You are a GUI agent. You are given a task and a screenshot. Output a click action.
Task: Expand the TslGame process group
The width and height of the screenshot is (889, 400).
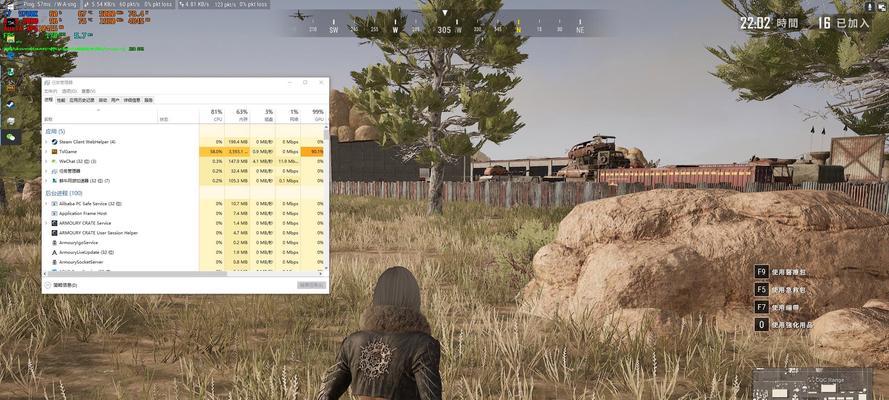point(46,151)
